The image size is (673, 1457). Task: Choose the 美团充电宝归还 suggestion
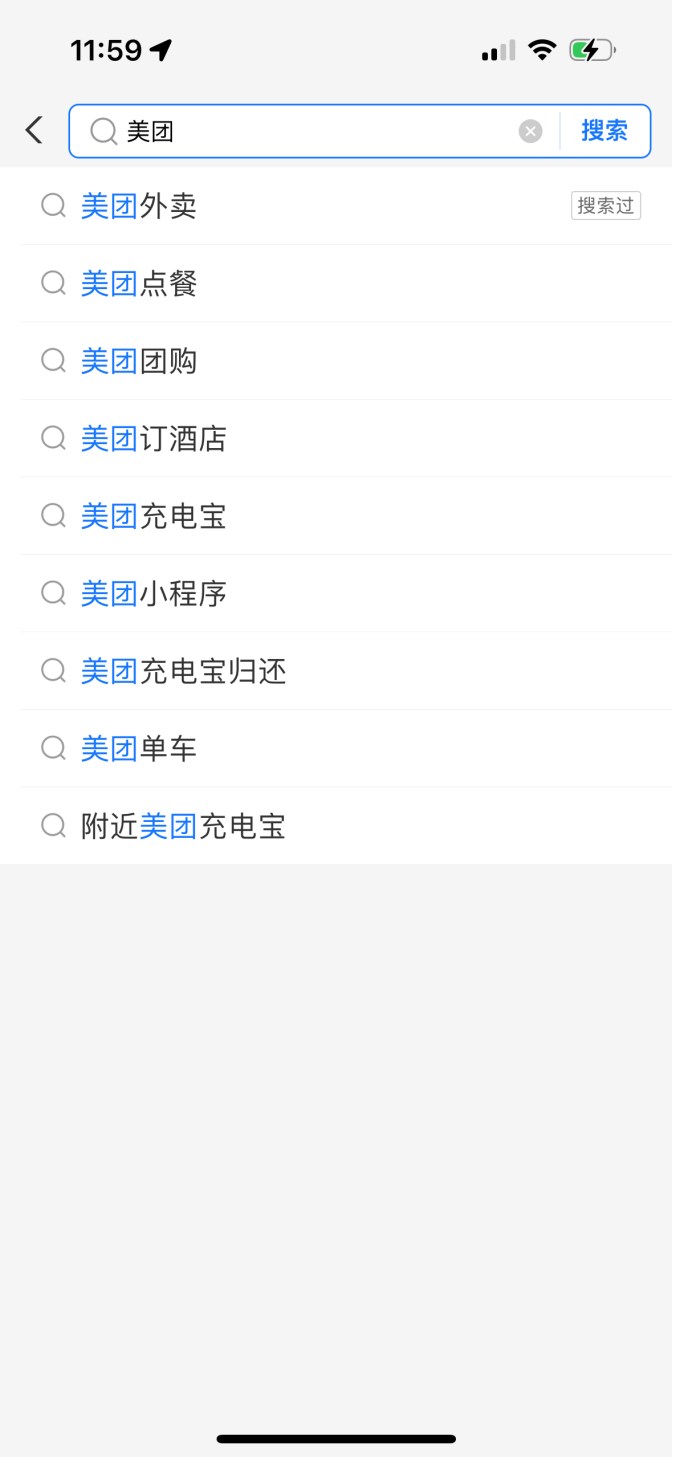click(184, 671)
